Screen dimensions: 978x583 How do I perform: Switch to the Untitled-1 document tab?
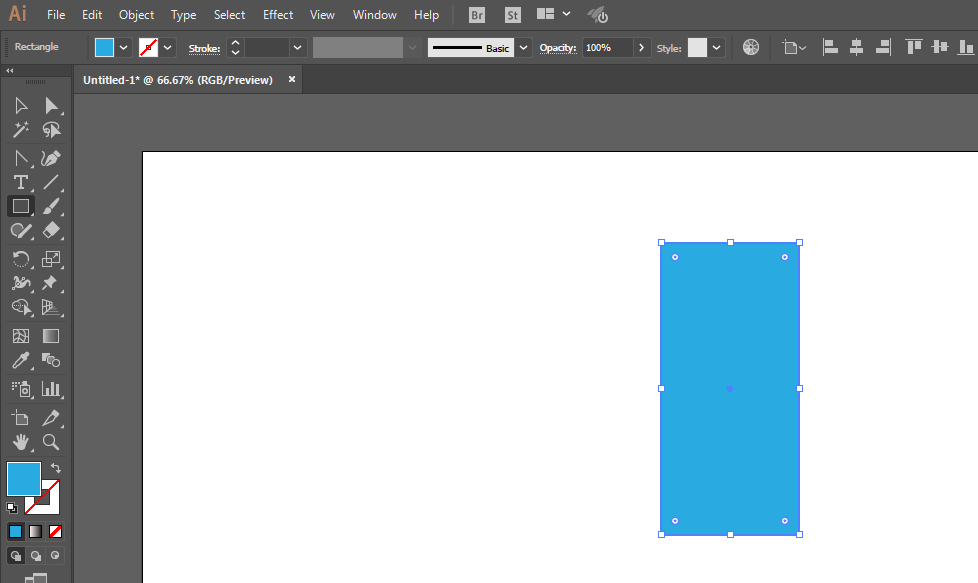pos(178,80)
